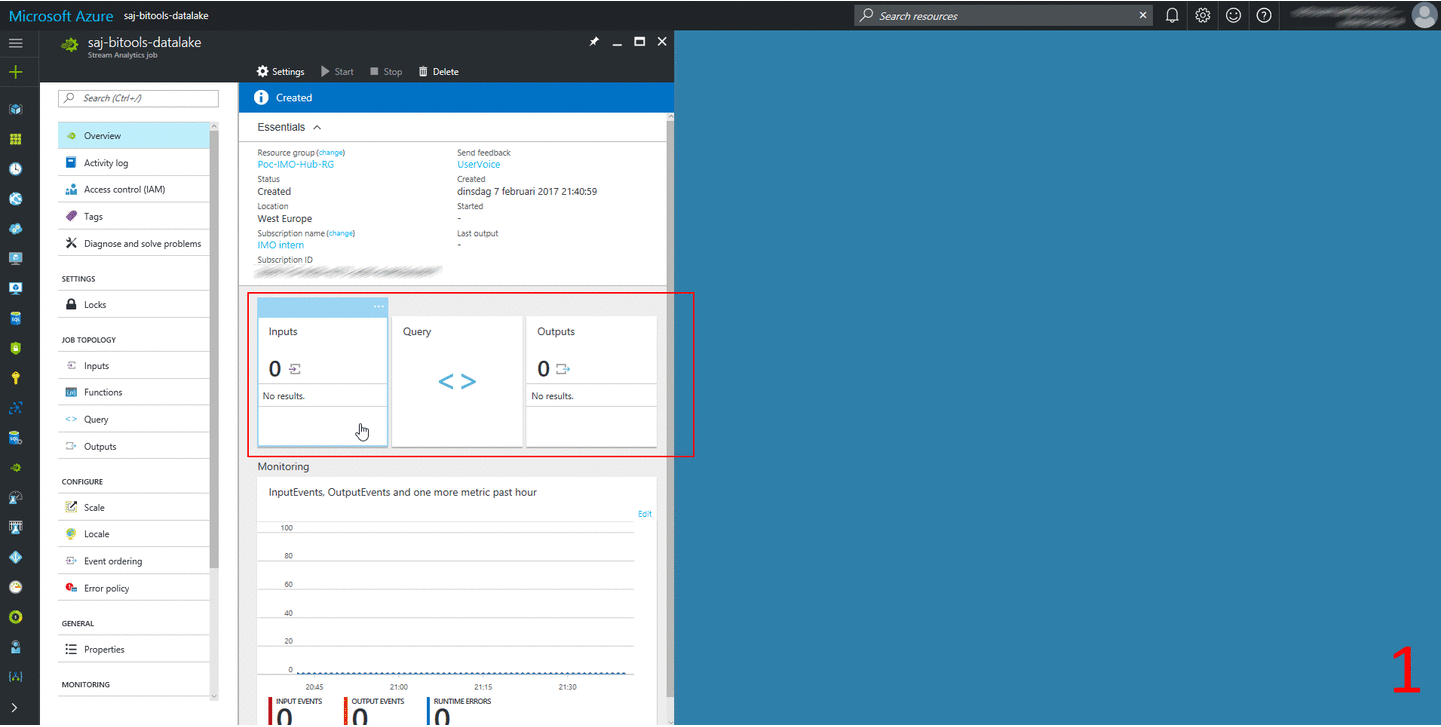The height and width of the screenshot is (727, 1441).
Task: Pin the saj-bitools-datalake blade to dashboard
Action: point(594,42)
